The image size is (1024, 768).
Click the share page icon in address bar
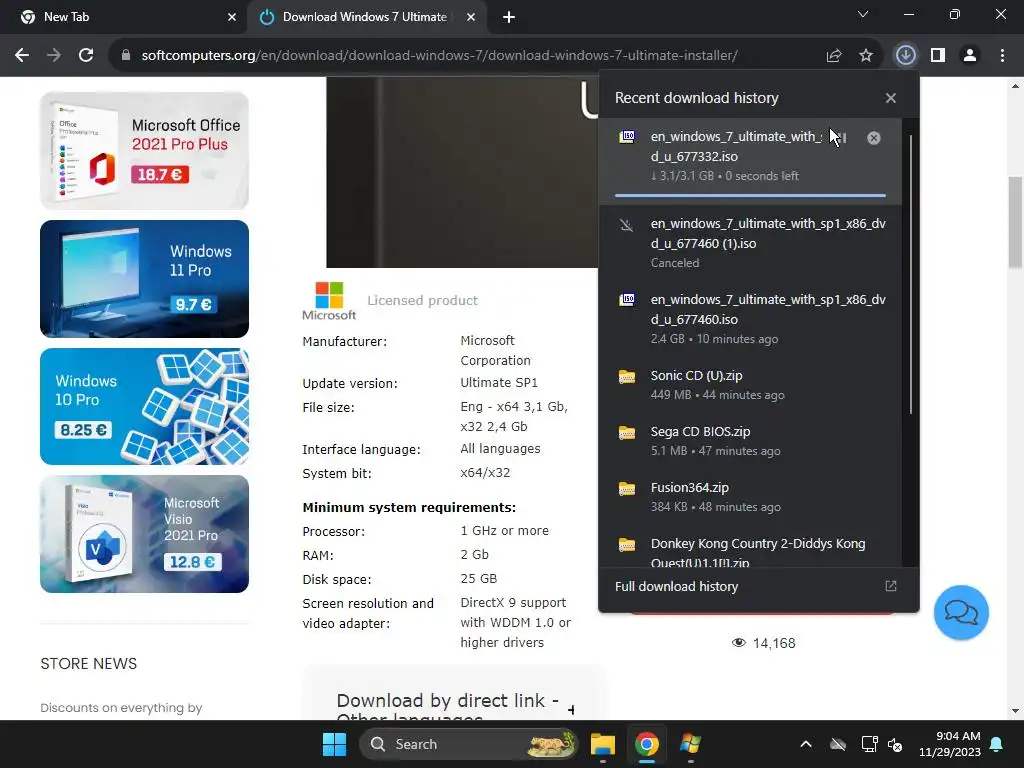click(x=834, y=56)
